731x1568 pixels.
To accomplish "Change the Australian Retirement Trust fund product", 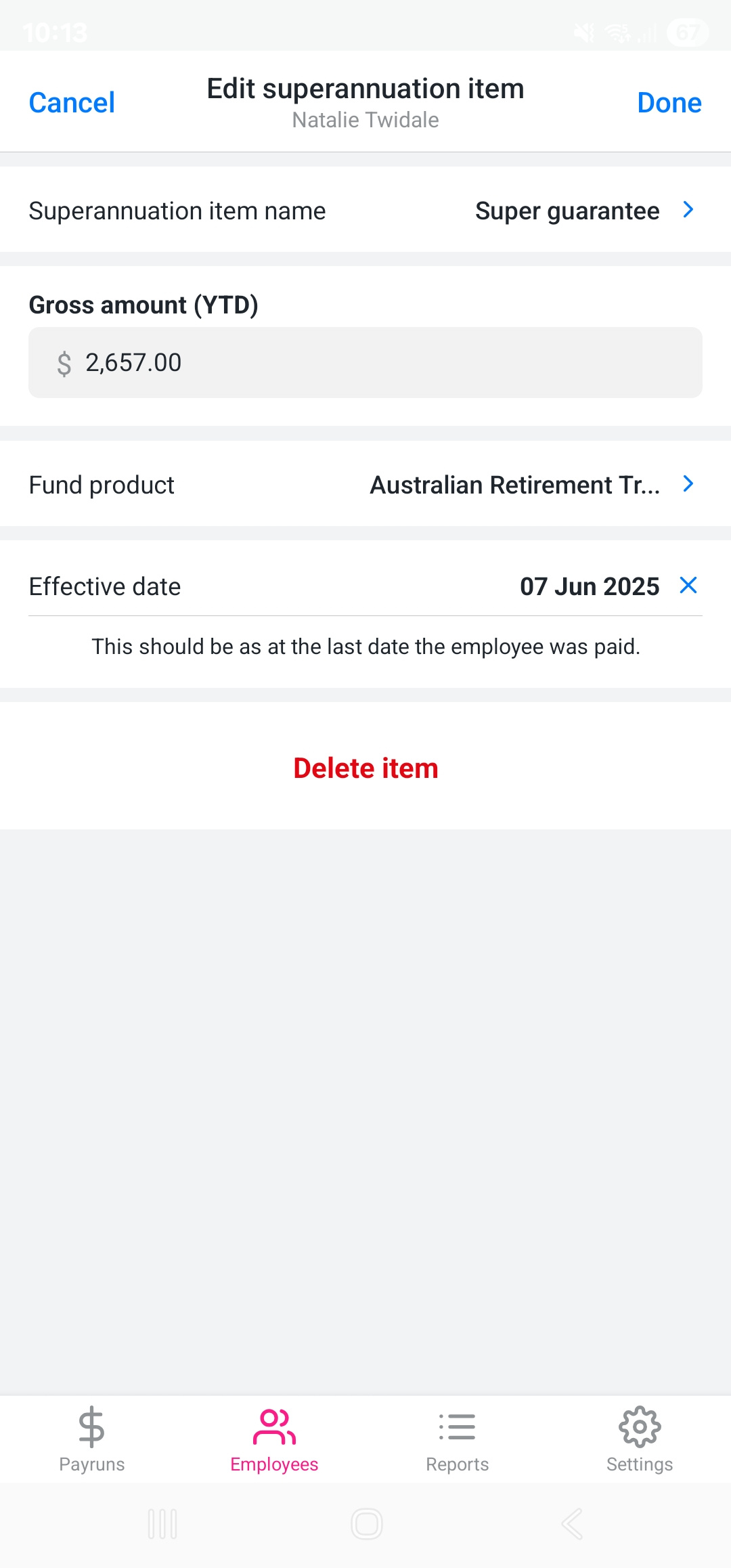I will [515, 485].
